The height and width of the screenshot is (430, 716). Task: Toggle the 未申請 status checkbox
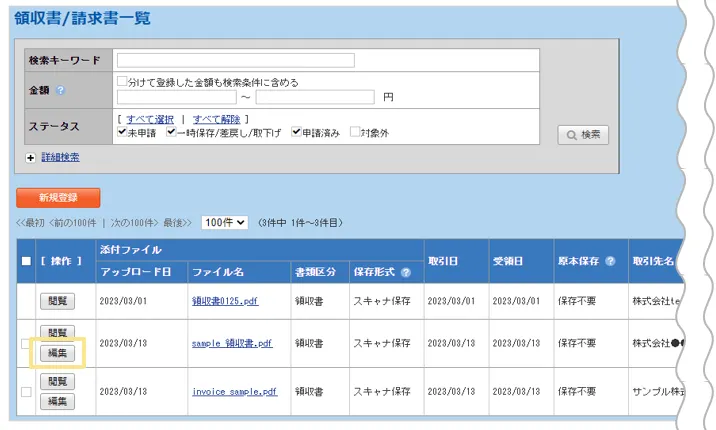tap(122, 132)
